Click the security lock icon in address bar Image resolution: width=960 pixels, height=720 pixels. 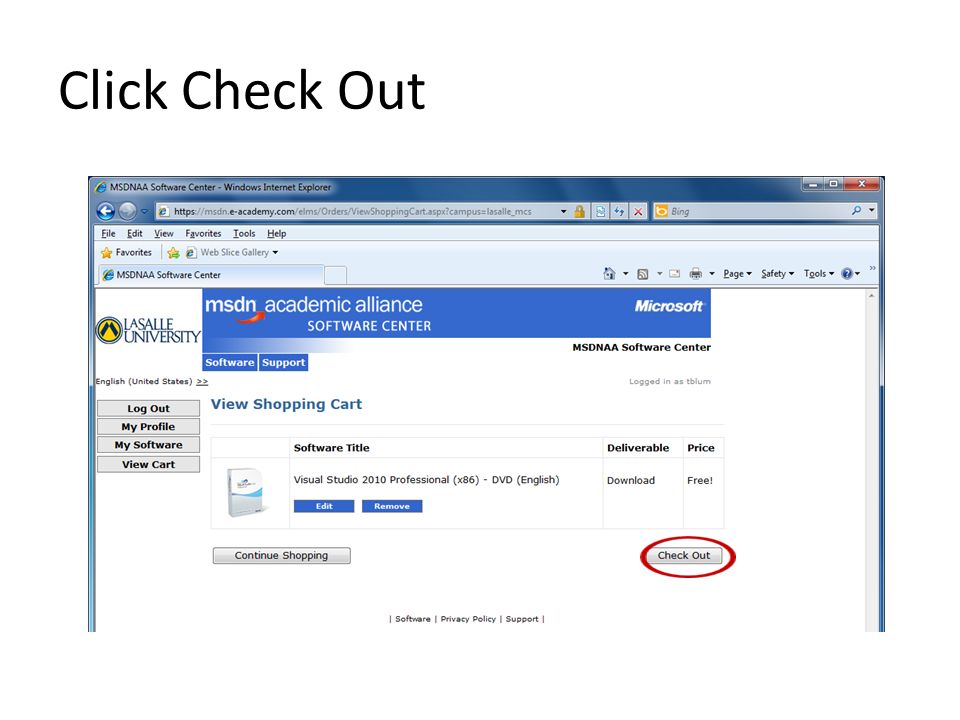(579, 211)
